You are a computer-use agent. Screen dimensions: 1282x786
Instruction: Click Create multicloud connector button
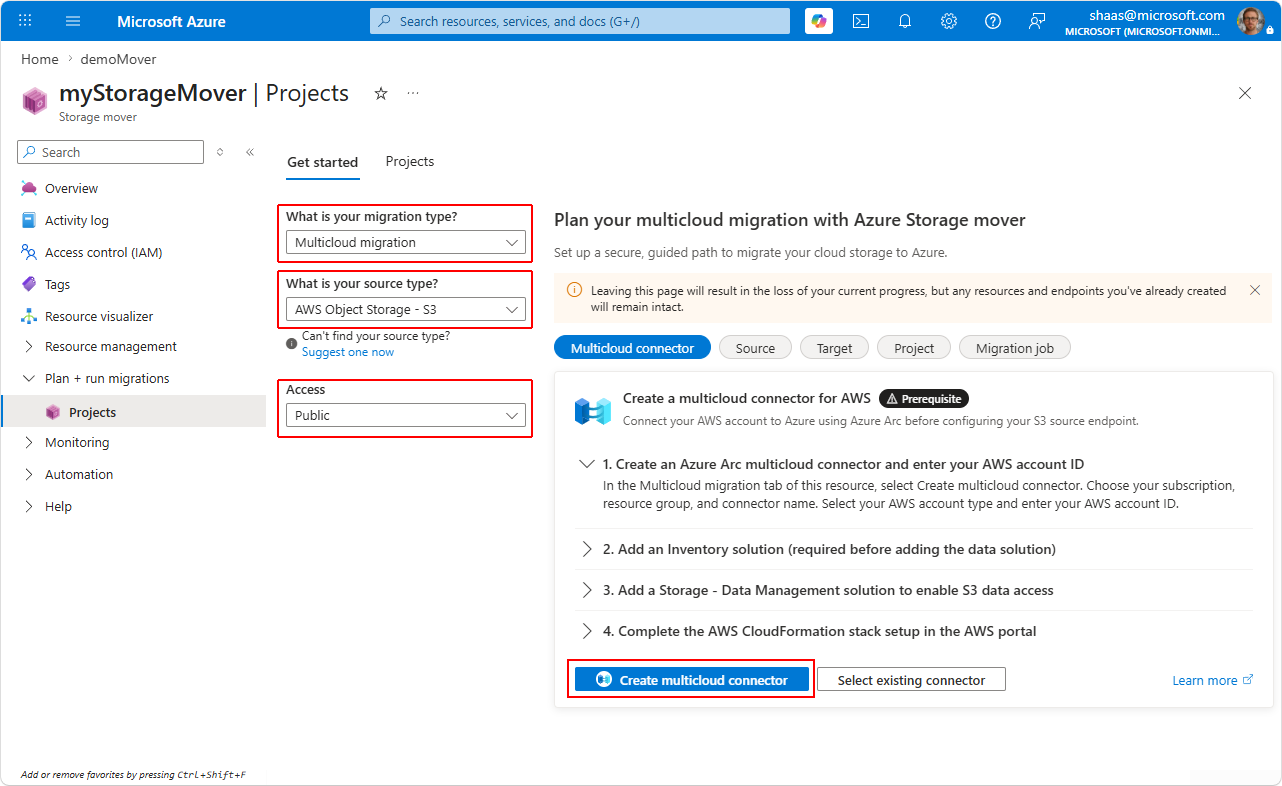point(692,680)
